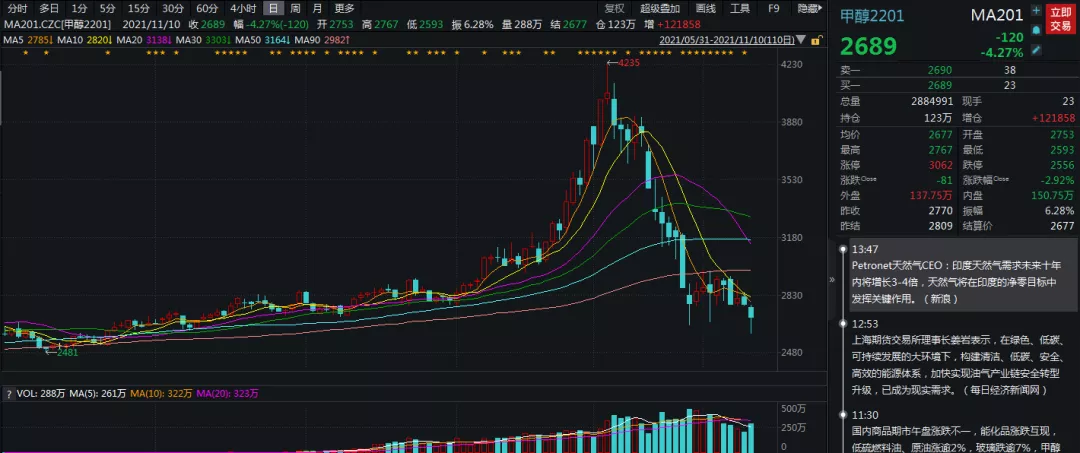Click the 4235 high price marker
The width and height of the screenshot is (1080, 453).
628,64
